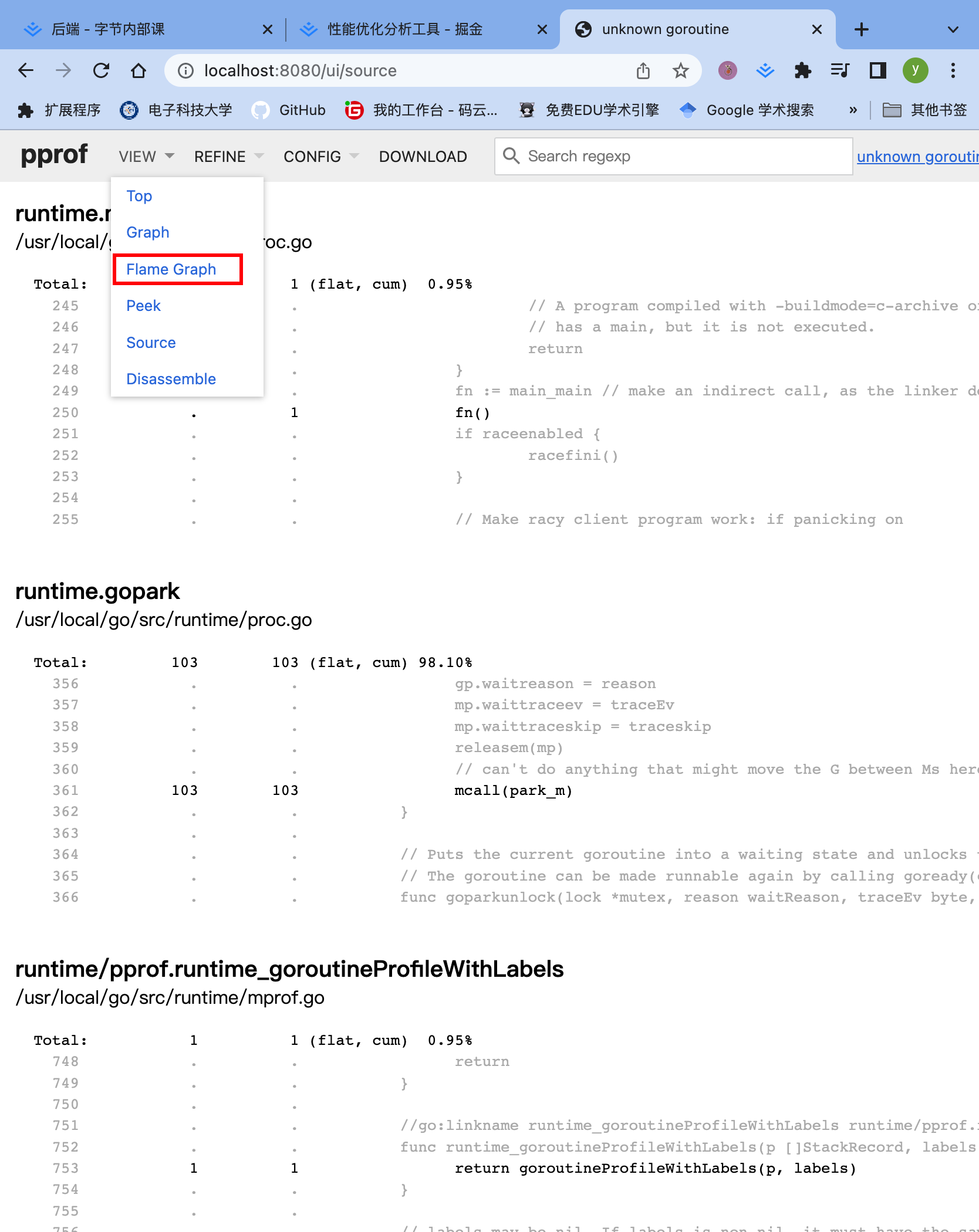
Task: Click the 98.10% total for runtime.gopark
Action: 445,663
